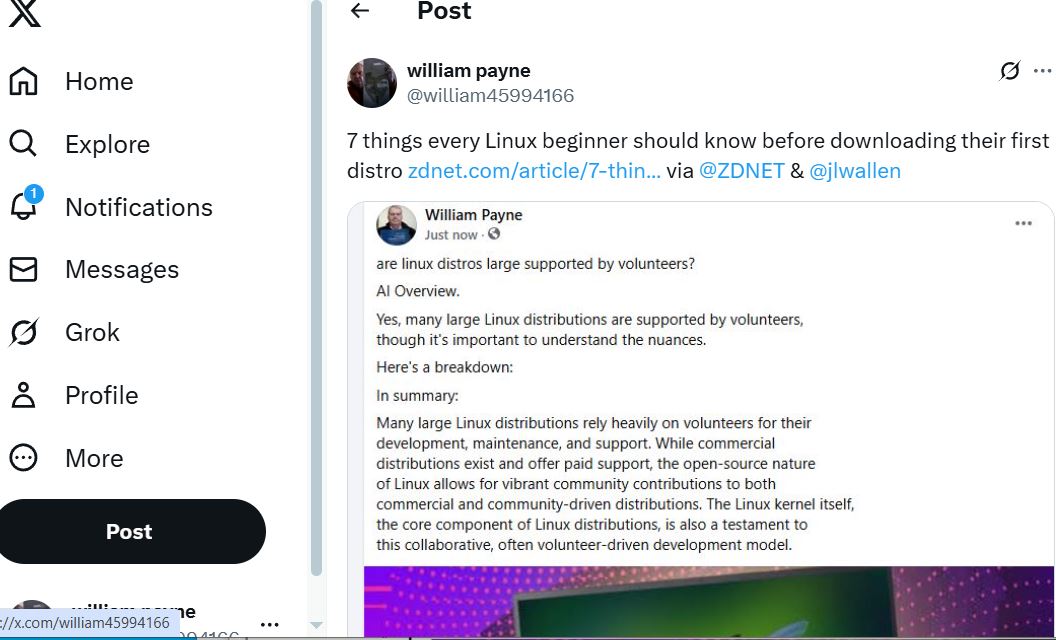The height and width of the screenshot is (640, 1056).
Task: Click the @jlwallen mention link
Action: click(855, 170)
